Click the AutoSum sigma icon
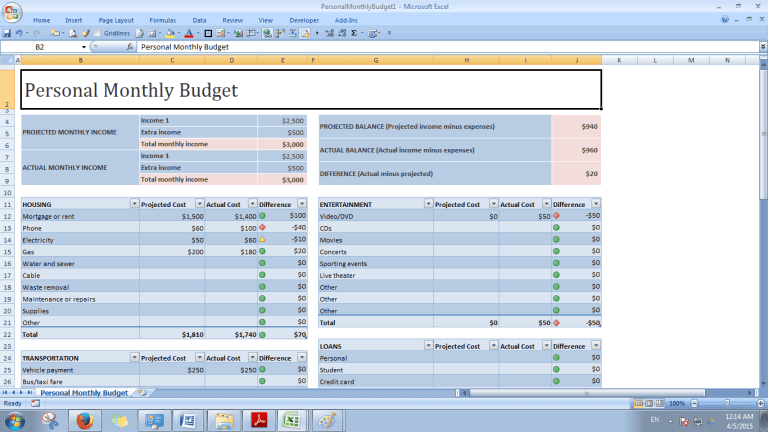The width and height of the screenshot is (768, 432). 354,33
